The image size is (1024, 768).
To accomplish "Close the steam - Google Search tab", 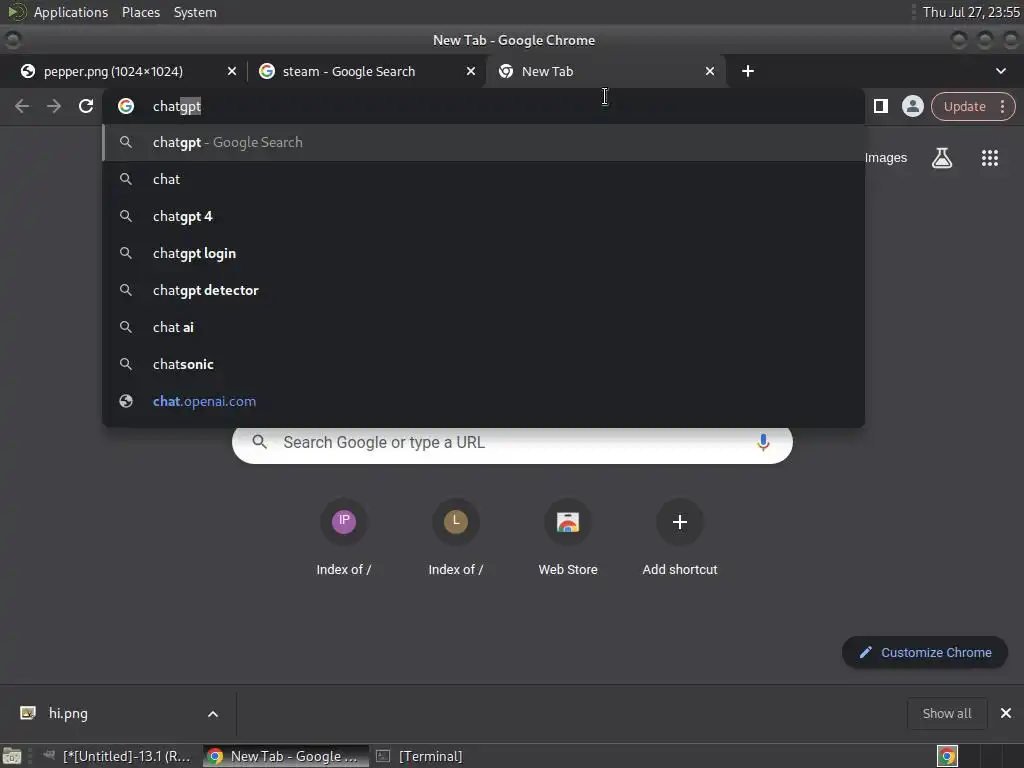I will (x=470, y=71).
